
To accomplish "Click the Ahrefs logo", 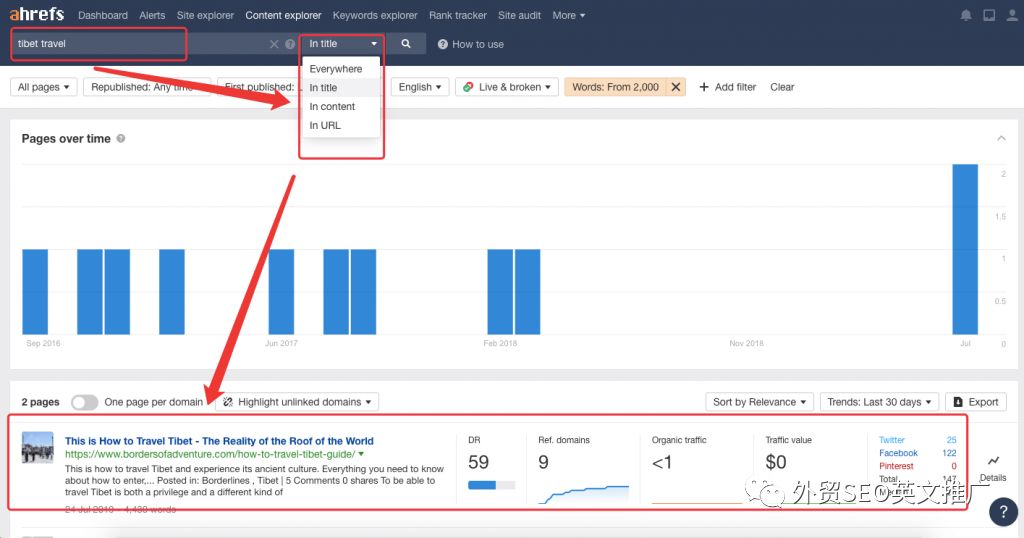I will pos(37,14).
